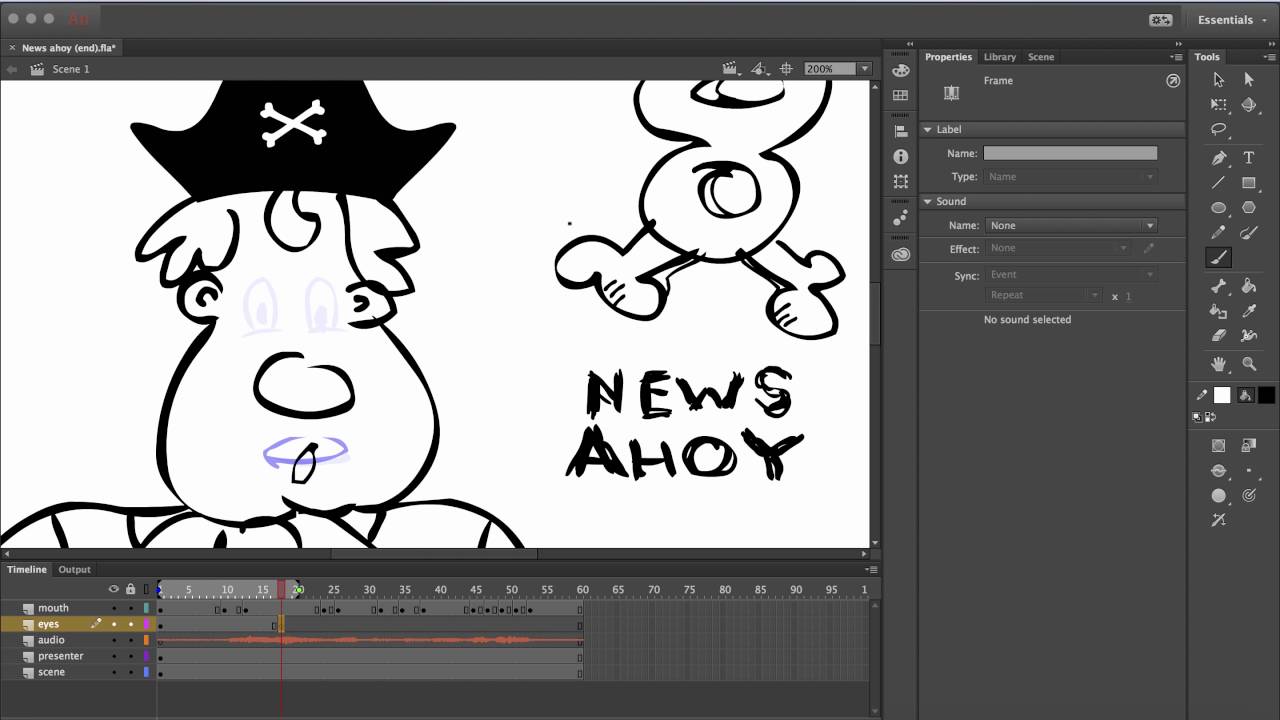Activate the Zoom magnifier tool
Viewport: 1280px width, 720px height.
point(1249,364)
